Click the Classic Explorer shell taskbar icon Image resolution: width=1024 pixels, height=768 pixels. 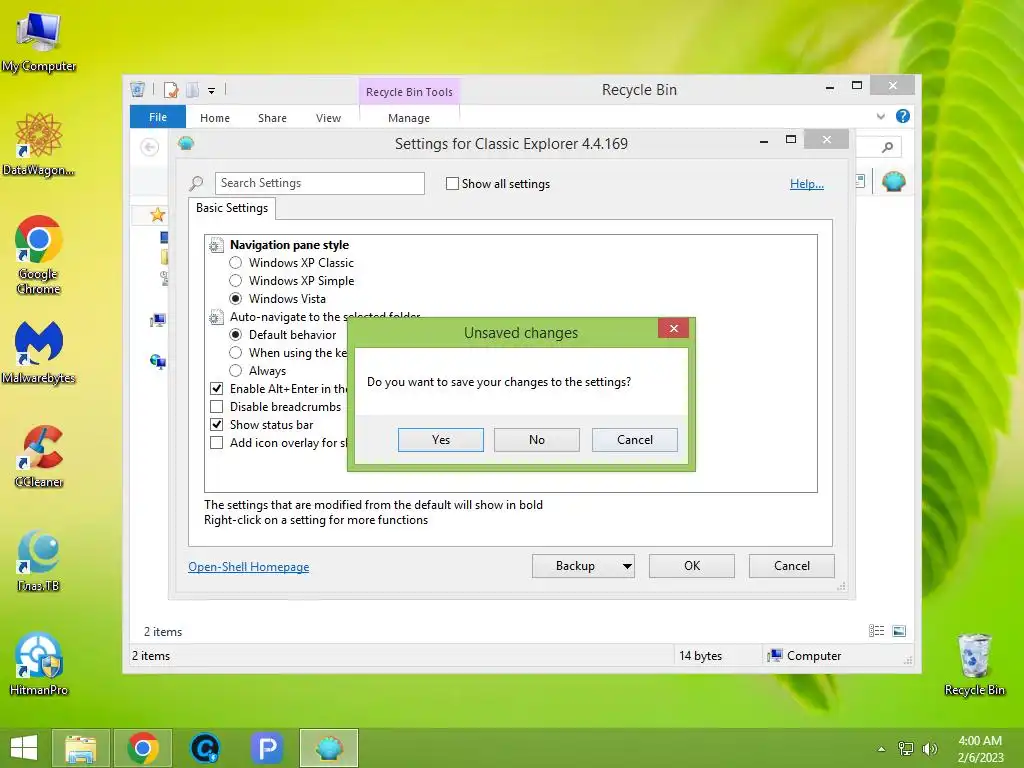tap(329, 748)
